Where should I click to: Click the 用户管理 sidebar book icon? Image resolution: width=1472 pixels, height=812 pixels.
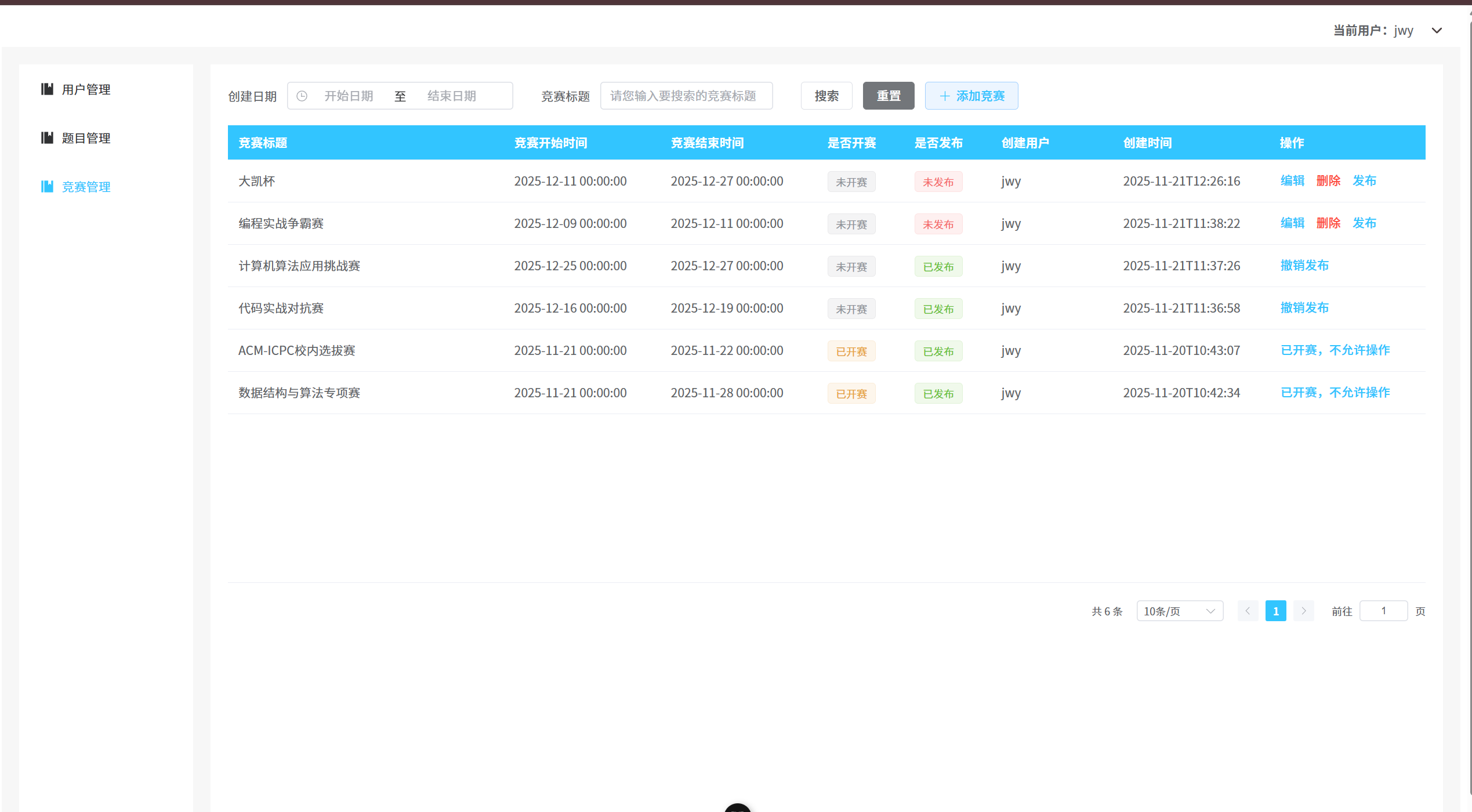point(47,89)
